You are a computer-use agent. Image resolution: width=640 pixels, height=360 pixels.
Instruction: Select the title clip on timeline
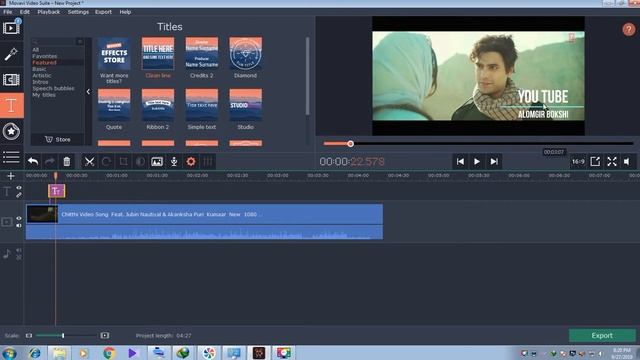tap(57, 191)
